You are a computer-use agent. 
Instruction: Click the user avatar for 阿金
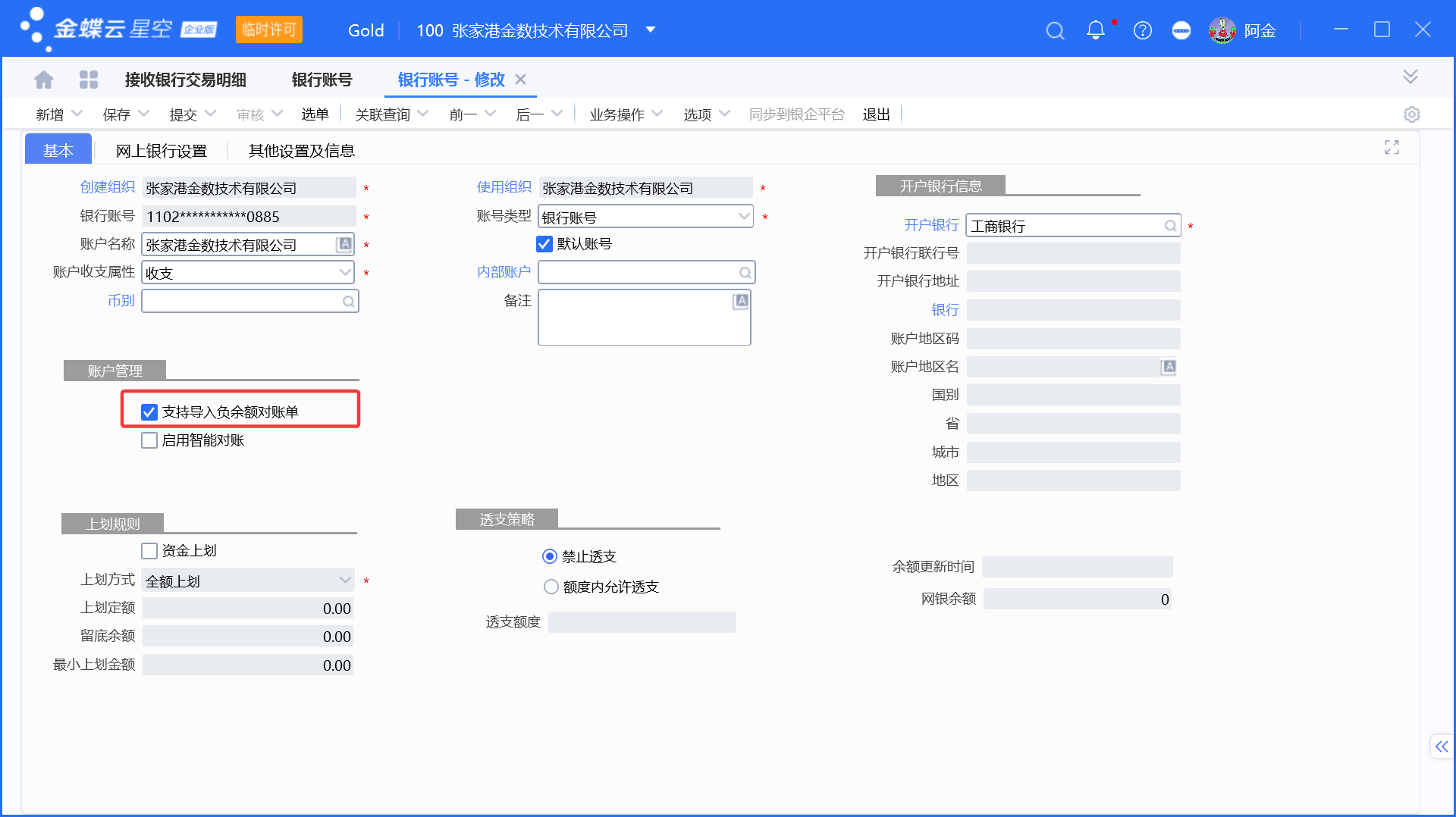point(1222,30)
